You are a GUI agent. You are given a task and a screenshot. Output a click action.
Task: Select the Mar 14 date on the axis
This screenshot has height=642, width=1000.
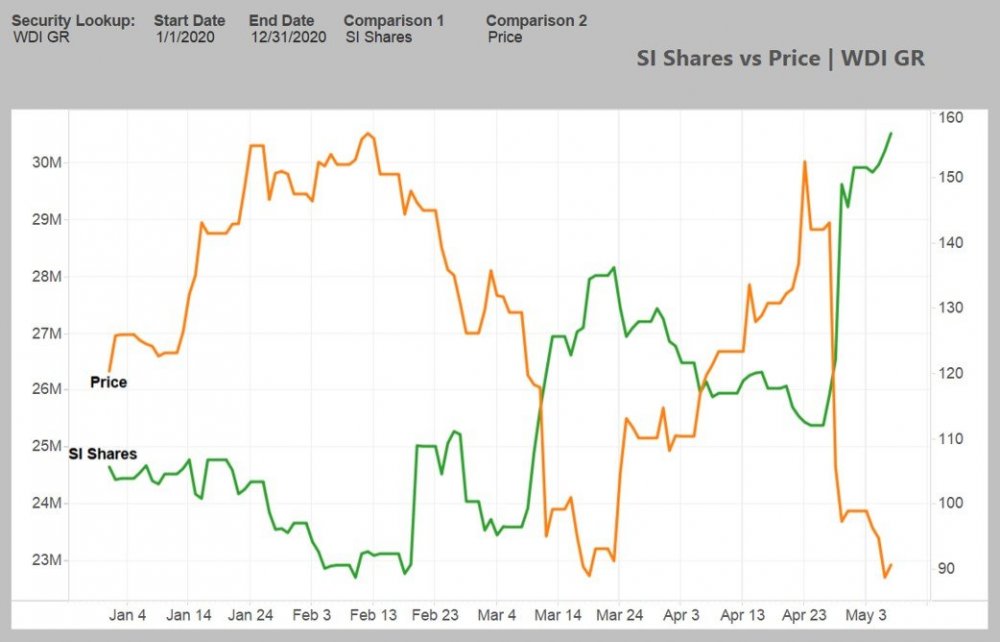click(x=558, y=615)
